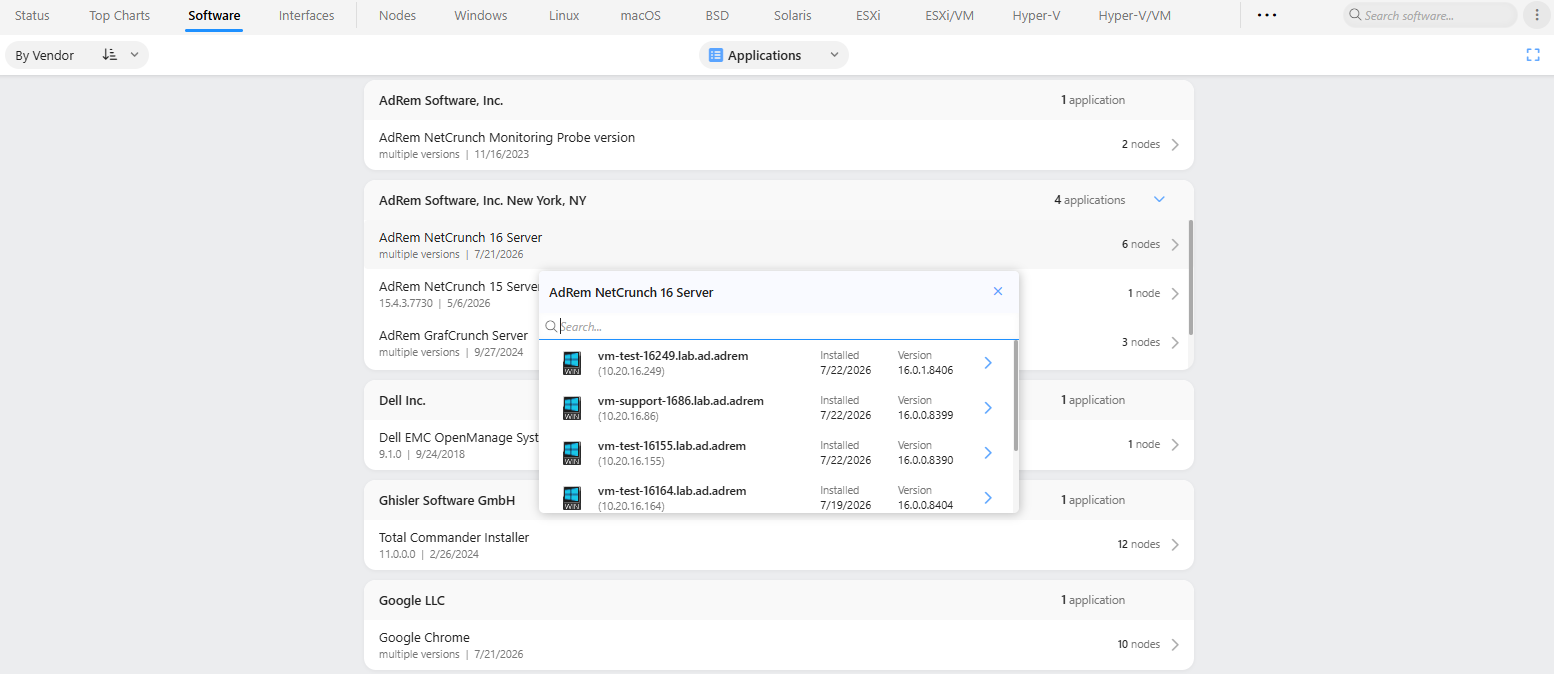
Task: Open the ESXi view tab
Action: click(868, 15)
